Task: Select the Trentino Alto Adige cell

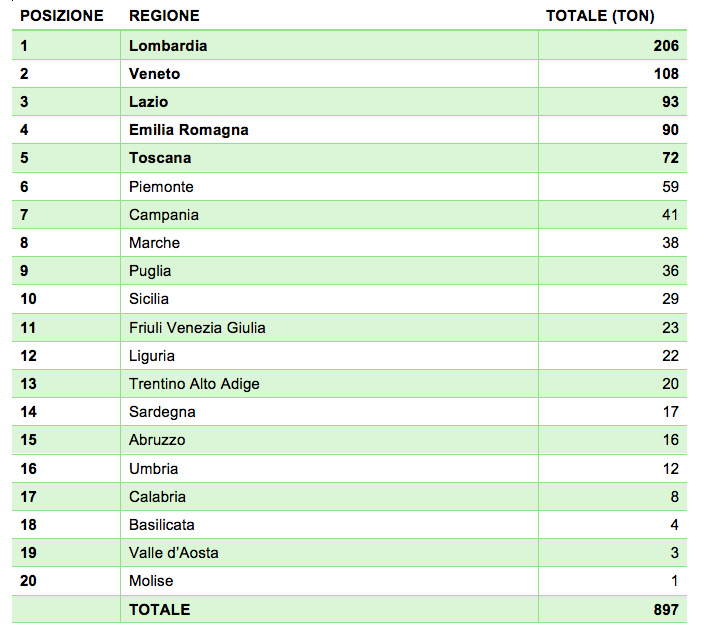Action: point(194,384)
